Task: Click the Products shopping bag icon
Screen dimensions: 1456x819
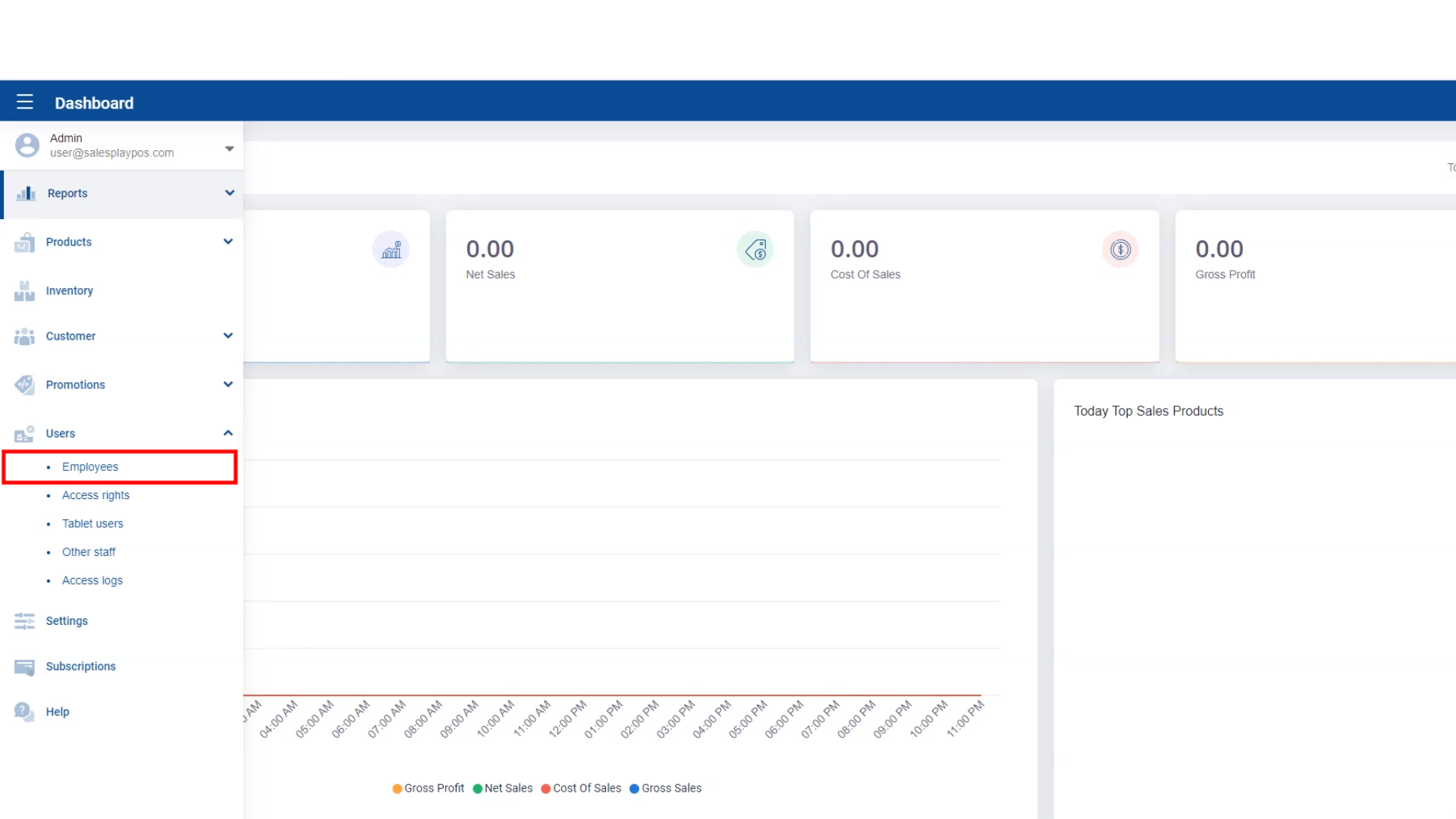Action: (x=24, y=242)
